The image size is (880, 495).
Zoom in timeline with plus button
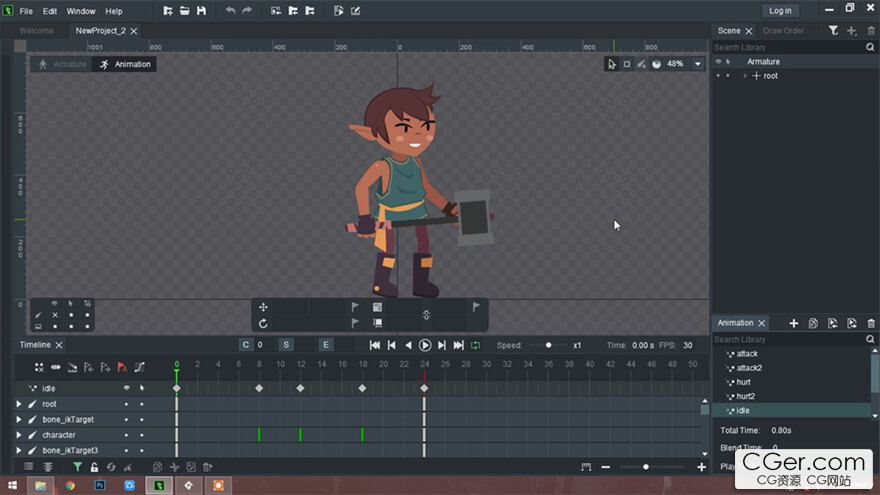(702, 467)
